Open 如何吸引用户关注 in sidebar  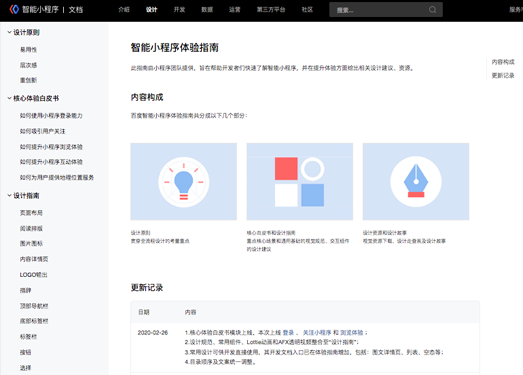coord(42,131)
